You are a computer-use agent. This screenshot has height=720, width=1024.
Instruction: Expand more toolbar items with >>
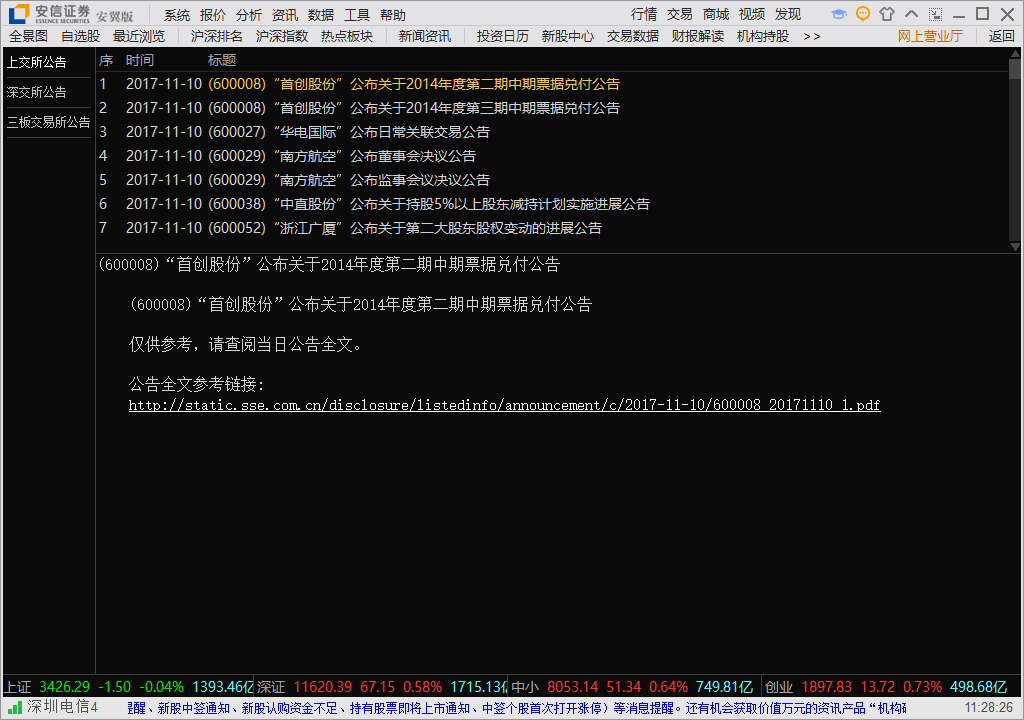(812, 37)
